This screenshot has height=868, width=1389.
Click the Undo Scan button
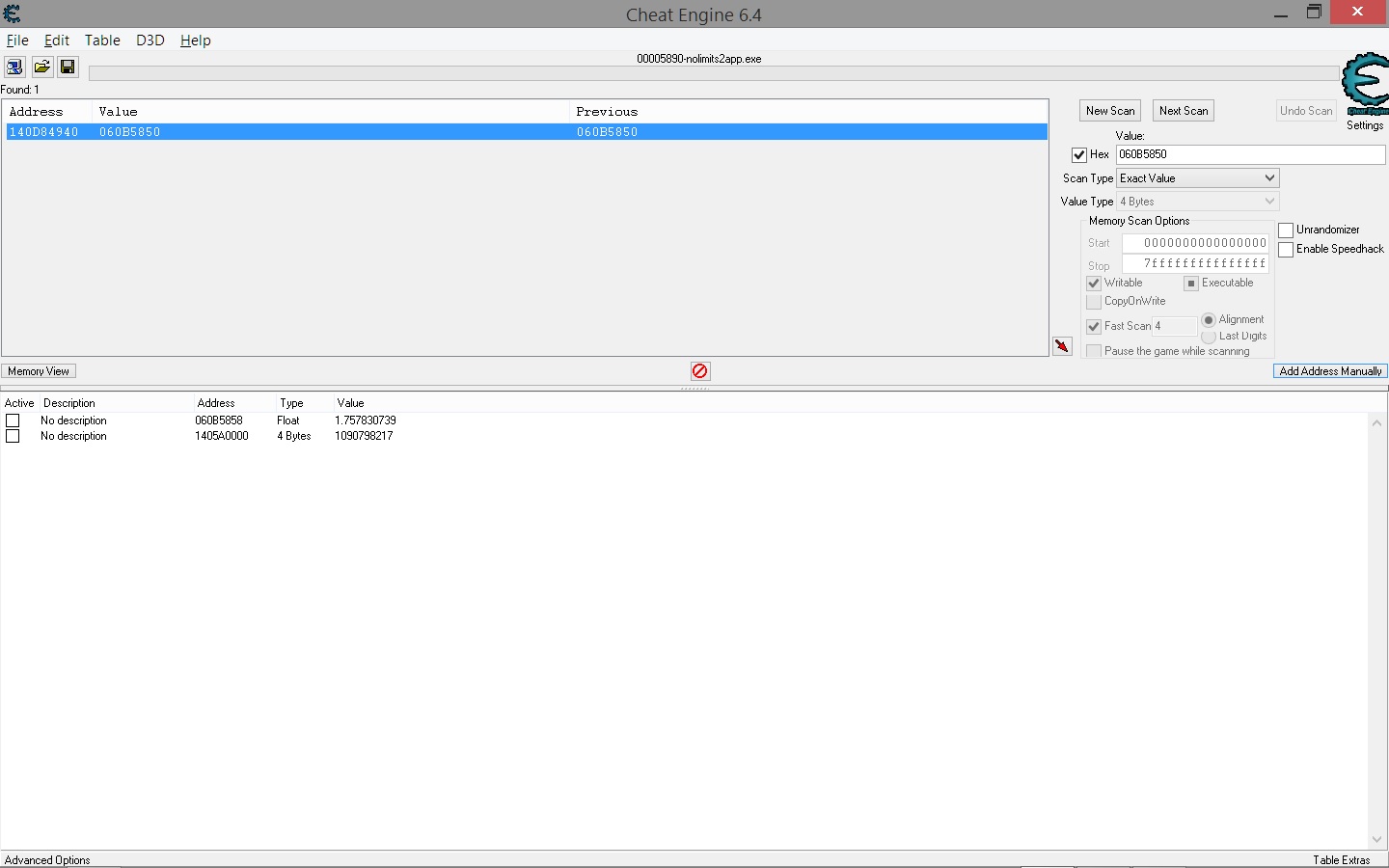(1306, 111)
